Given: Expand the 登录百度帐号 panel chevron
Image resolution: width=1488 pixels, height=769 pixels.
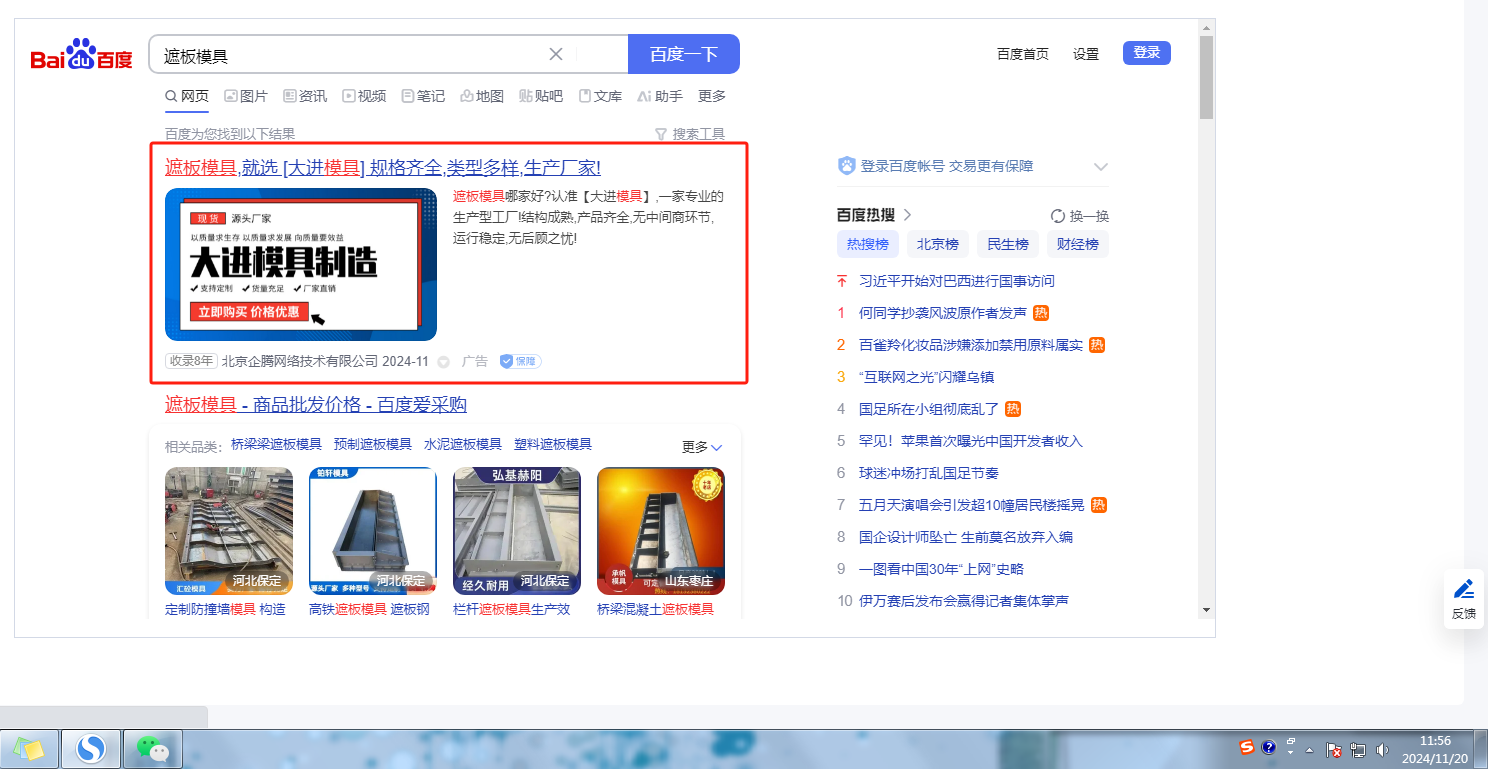Looking at the screenshot, I should coord(1101,166).
